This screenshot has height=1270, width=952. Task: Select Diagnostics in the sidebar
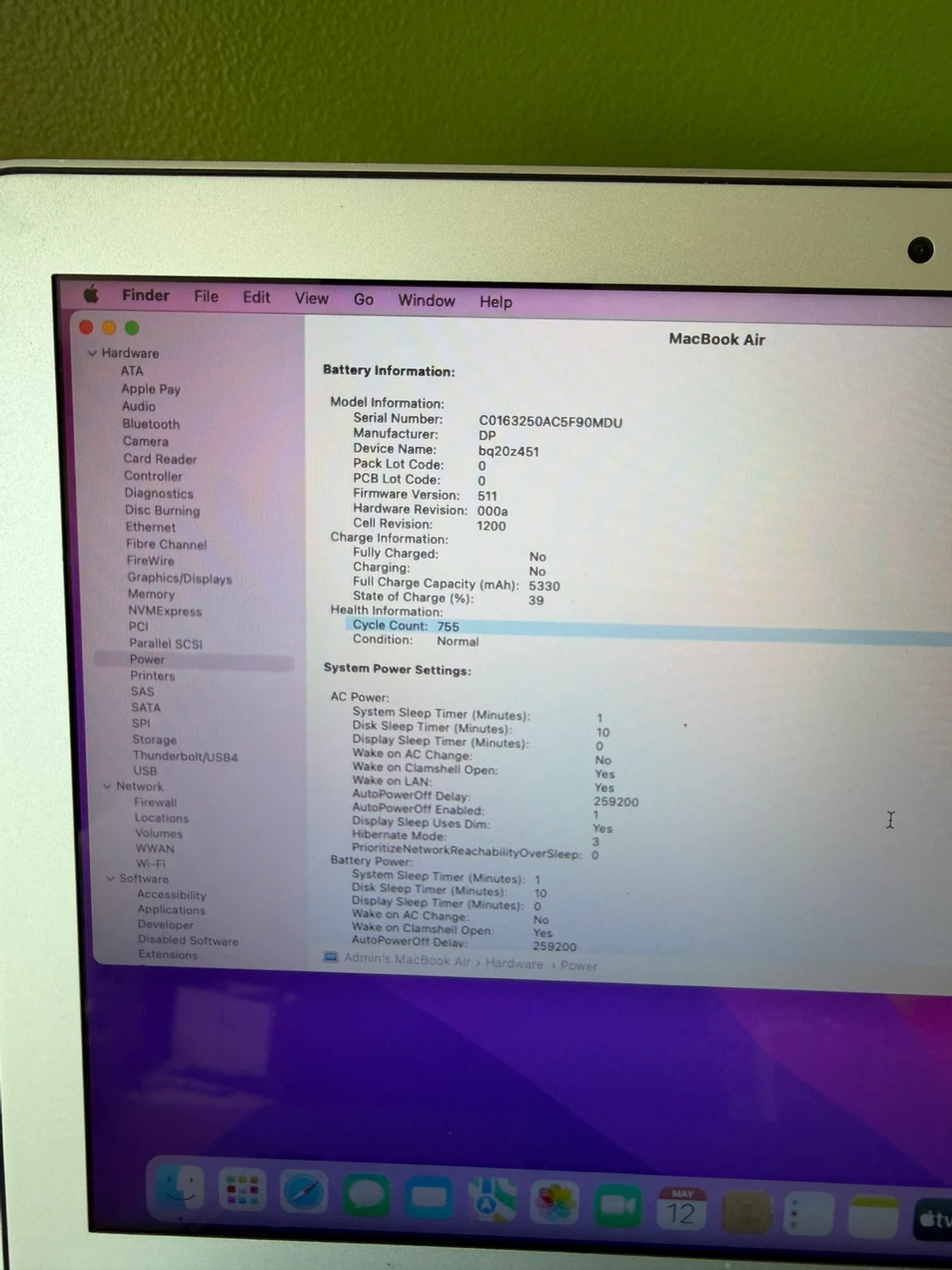(x=159, y=494)
